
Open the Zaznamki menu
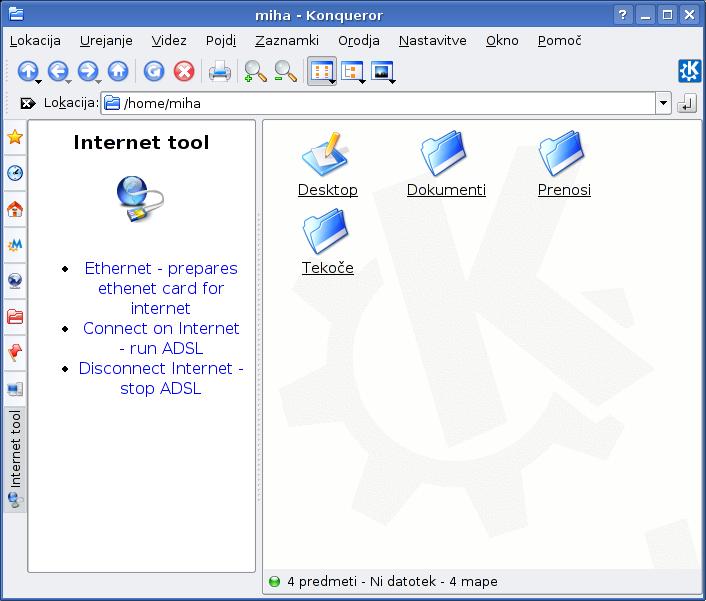(x=287, y=41)
